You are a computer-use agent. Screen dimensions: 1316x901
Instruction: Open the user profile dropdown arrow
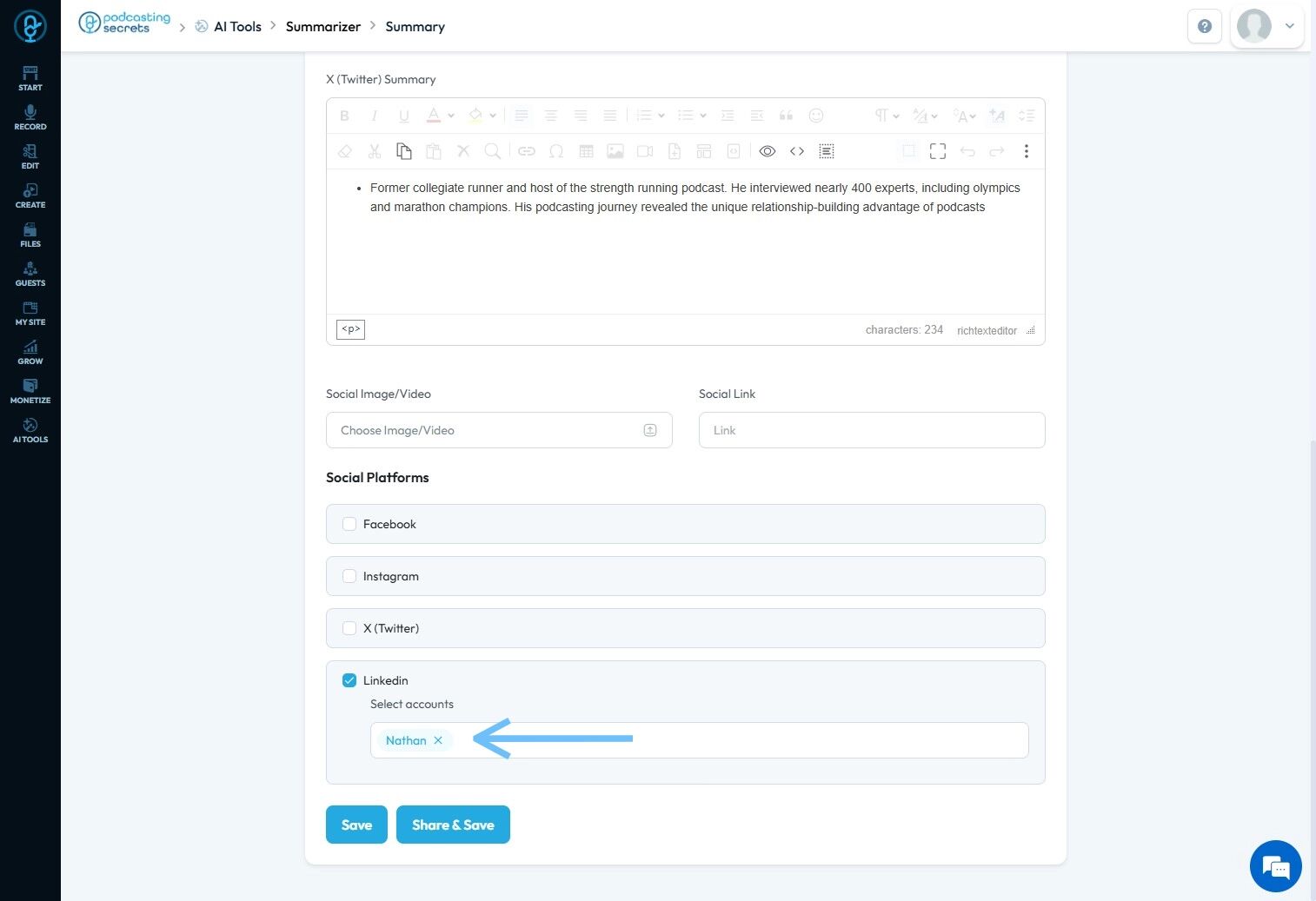(x=1290, y=26)
